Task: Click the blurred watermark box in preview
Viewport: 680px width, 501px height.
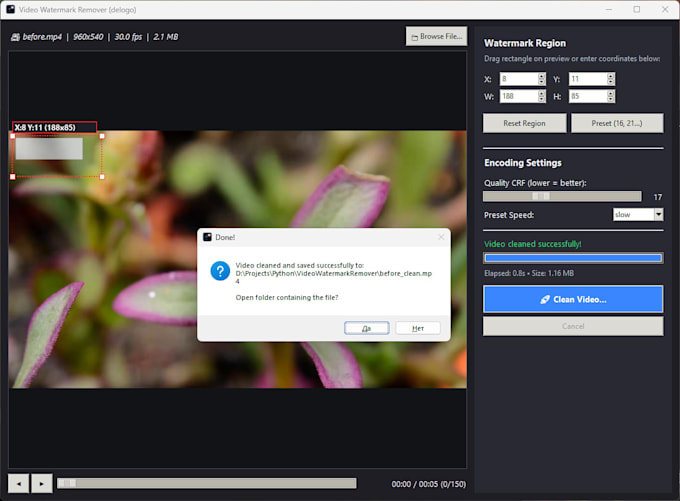Action: [49, 149]
